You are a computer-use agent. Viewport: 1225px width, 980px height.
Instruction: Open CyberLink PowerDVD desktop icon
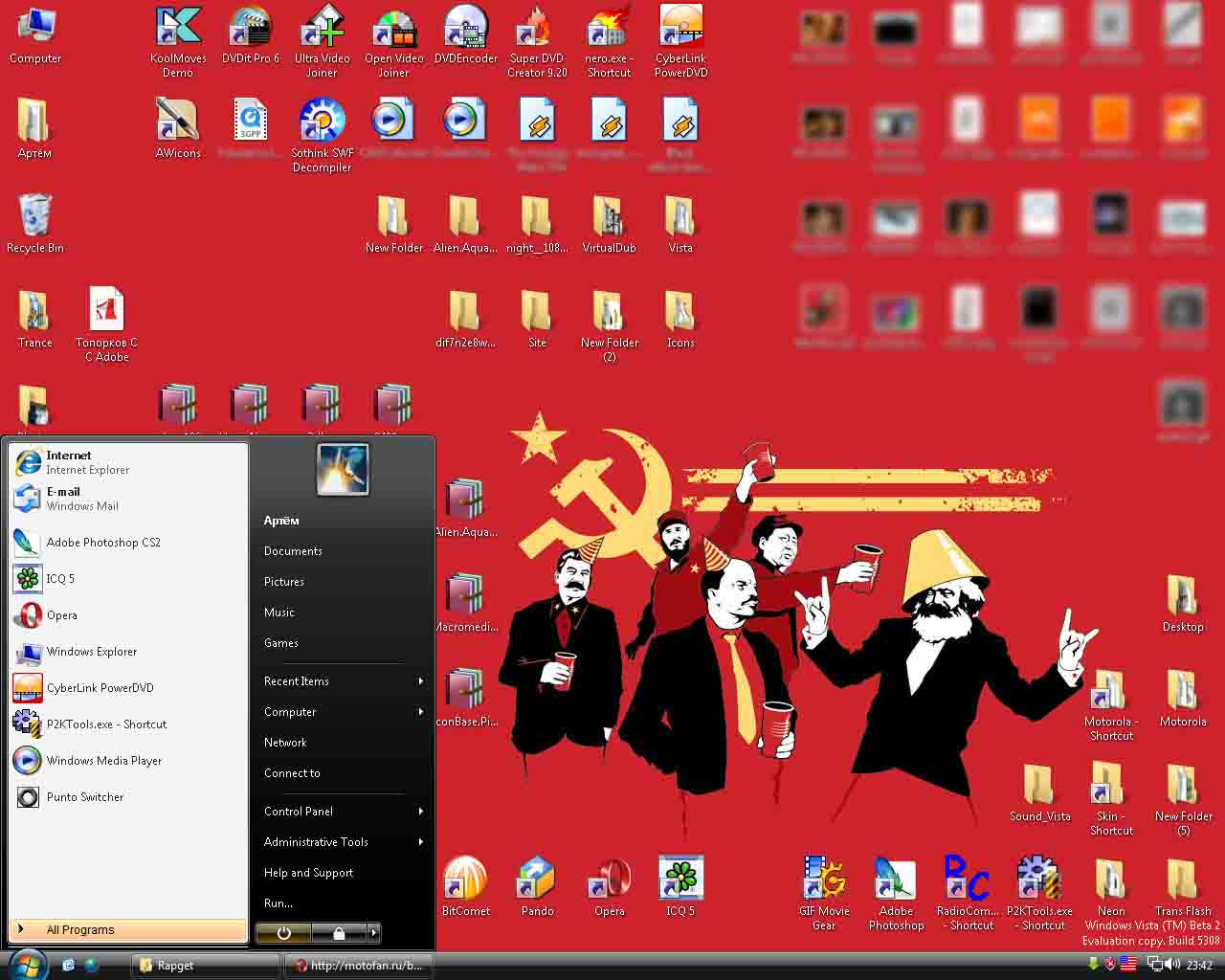coord(680,41)
